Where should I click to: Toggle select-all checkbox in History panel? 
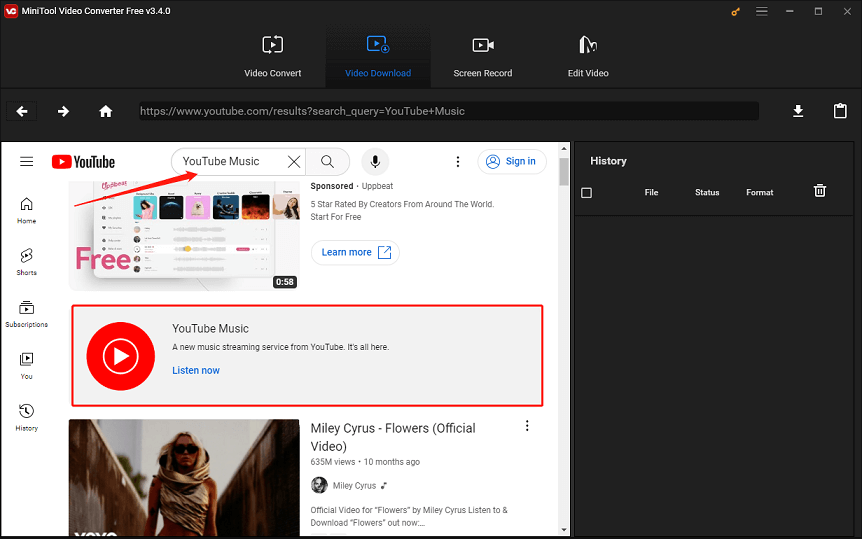click(x=587, y=193)
